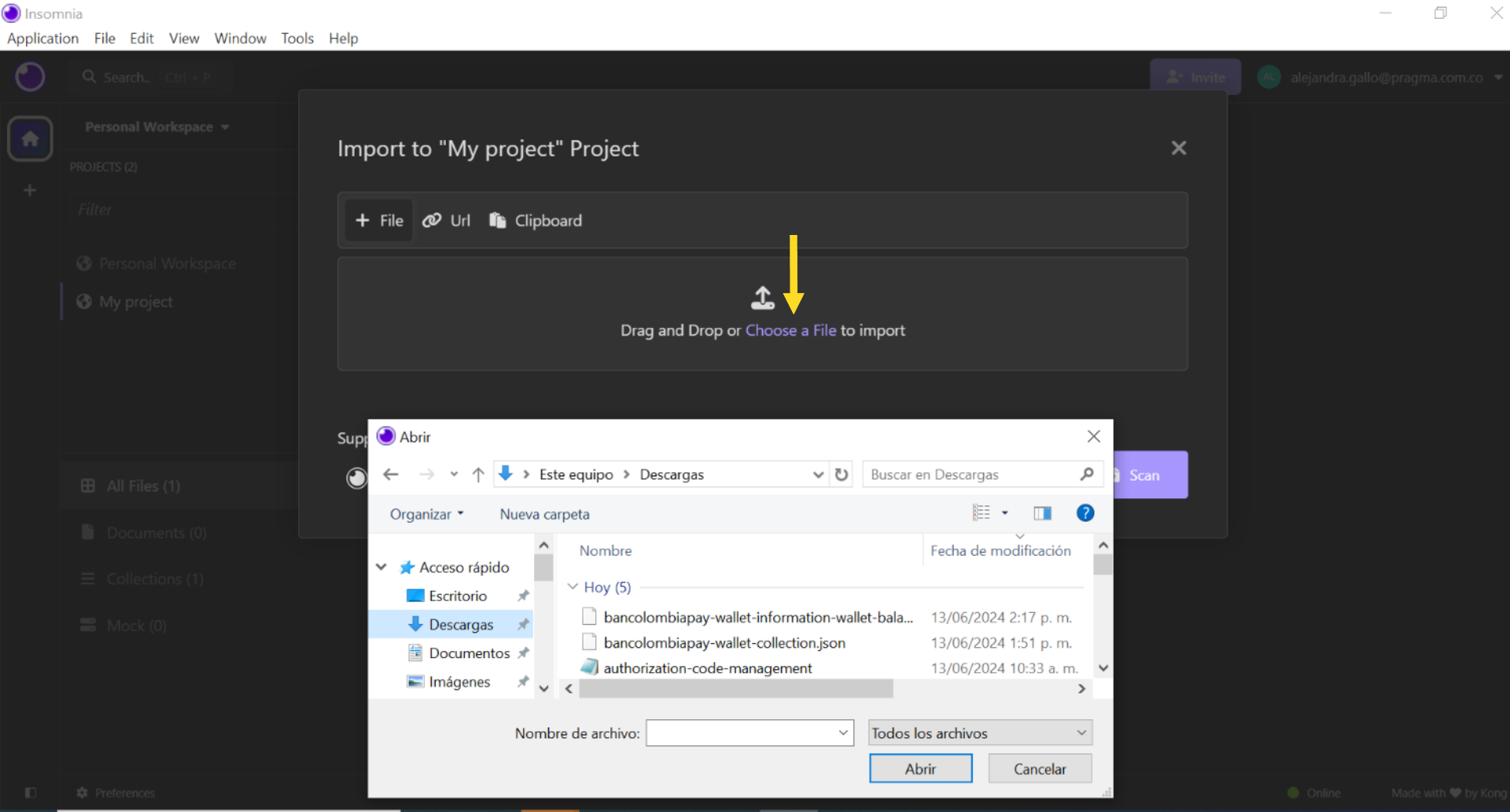Show Documents (0) filter
Image resolution: width=1510 pixels, height=812 pixels.
click(x=157, y=533)
